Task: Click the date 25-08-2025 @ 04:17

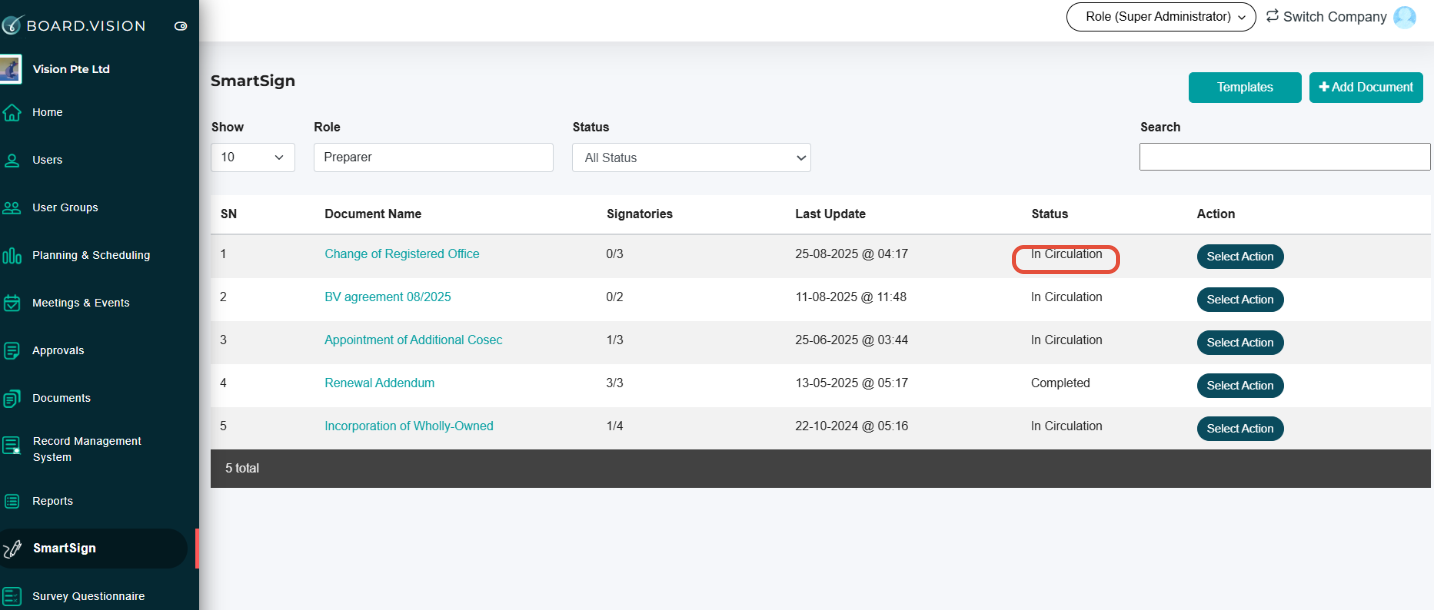Action: pyautogui.click(x=852, y=254)
